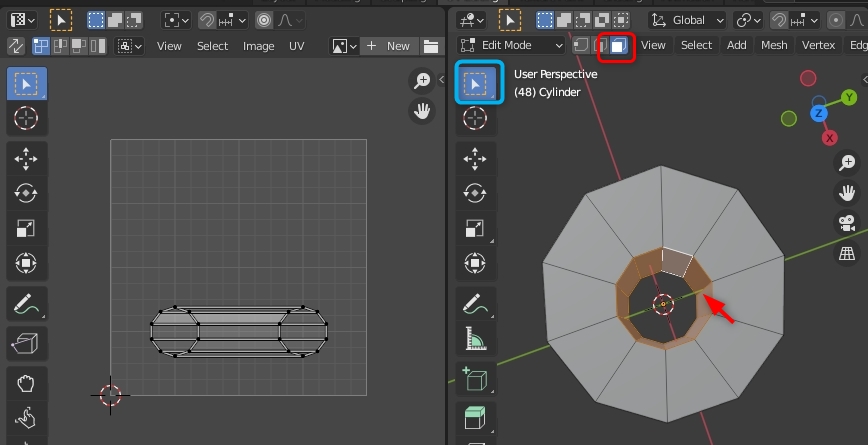Switch perspective/orthographic grid icon in viewport
The image size is (868, 445).
(847, 254)
